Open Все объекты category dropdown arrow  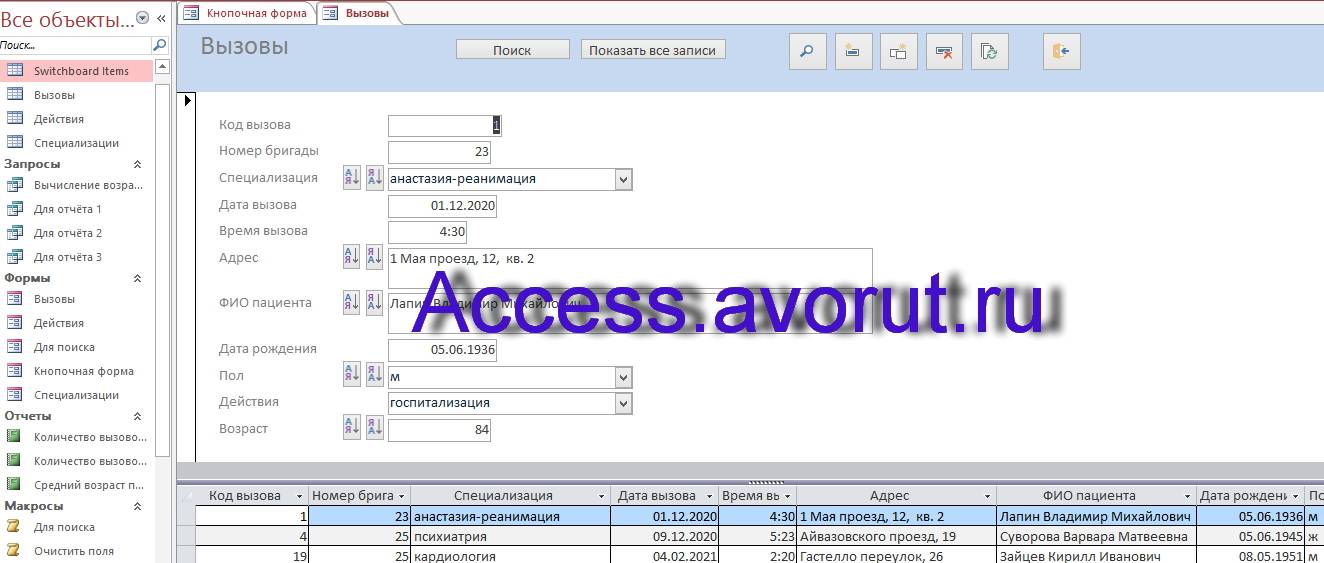pos(142,18)
